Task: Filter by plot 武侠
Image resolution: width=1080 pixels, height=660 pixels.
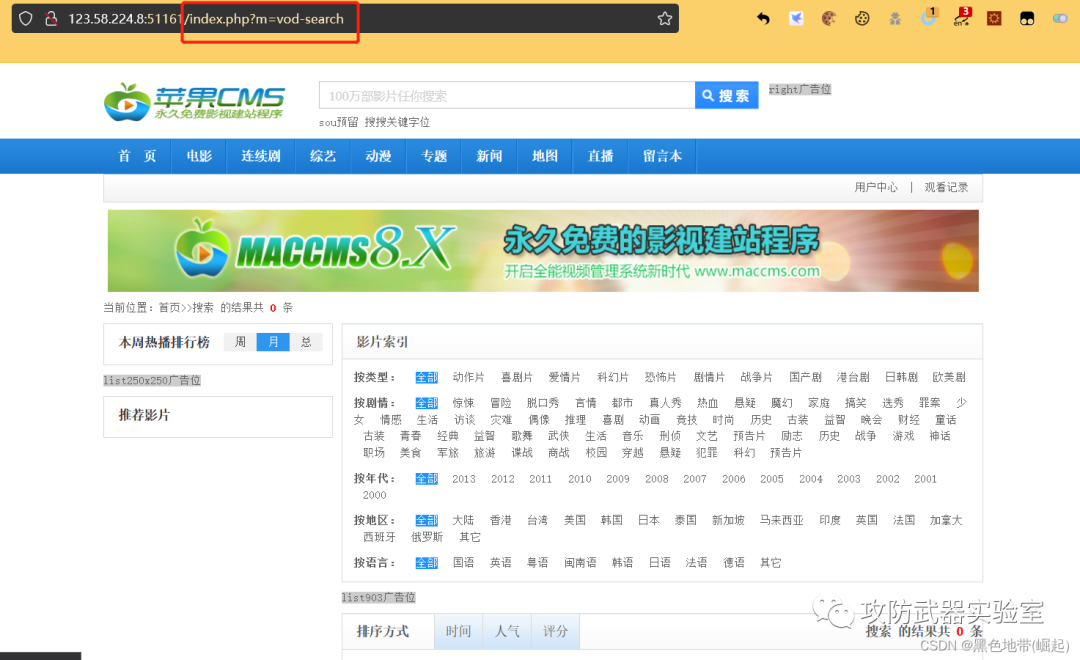Action: pos(559,436)
